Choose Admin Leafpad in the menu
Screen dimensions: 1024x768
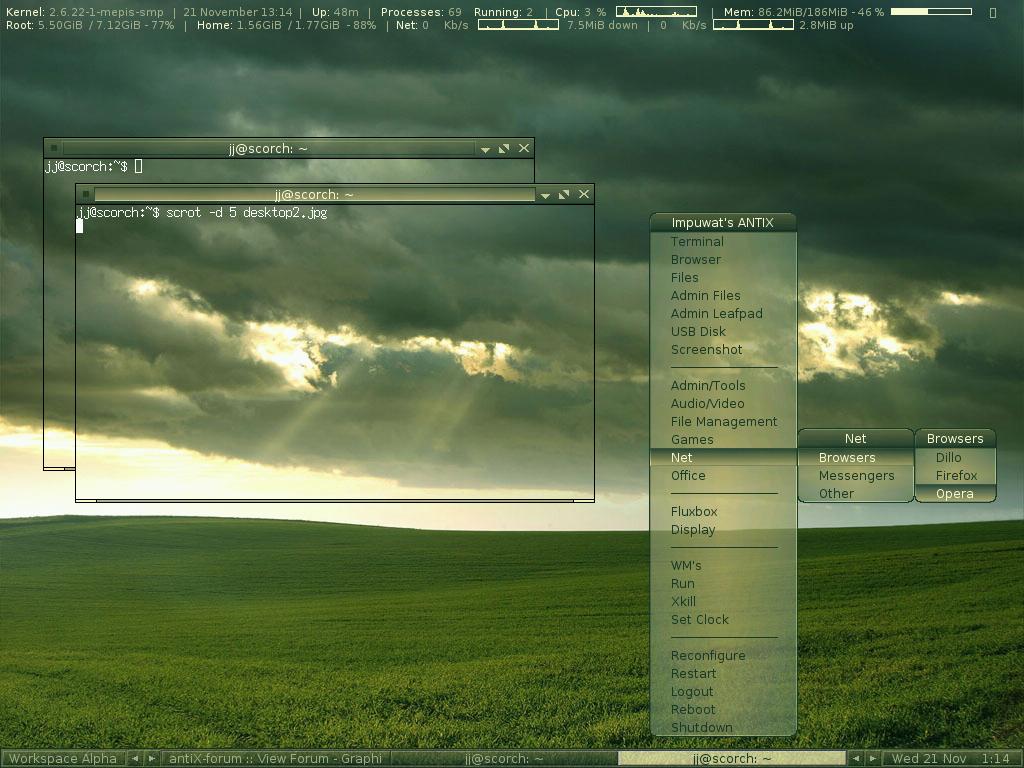[x=724, y=313]
